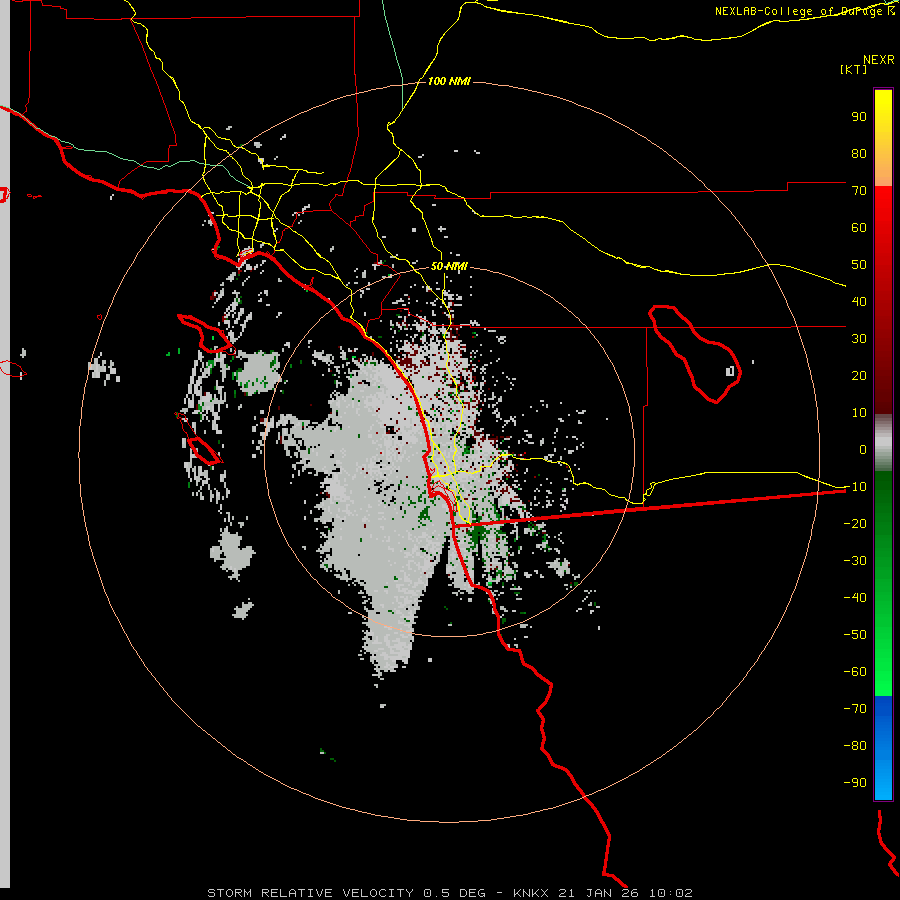The height and width of the screenshot is (900, 900).
Task: Click the gray zero-velocity segment of color bar
Action: tap(883, 443)
